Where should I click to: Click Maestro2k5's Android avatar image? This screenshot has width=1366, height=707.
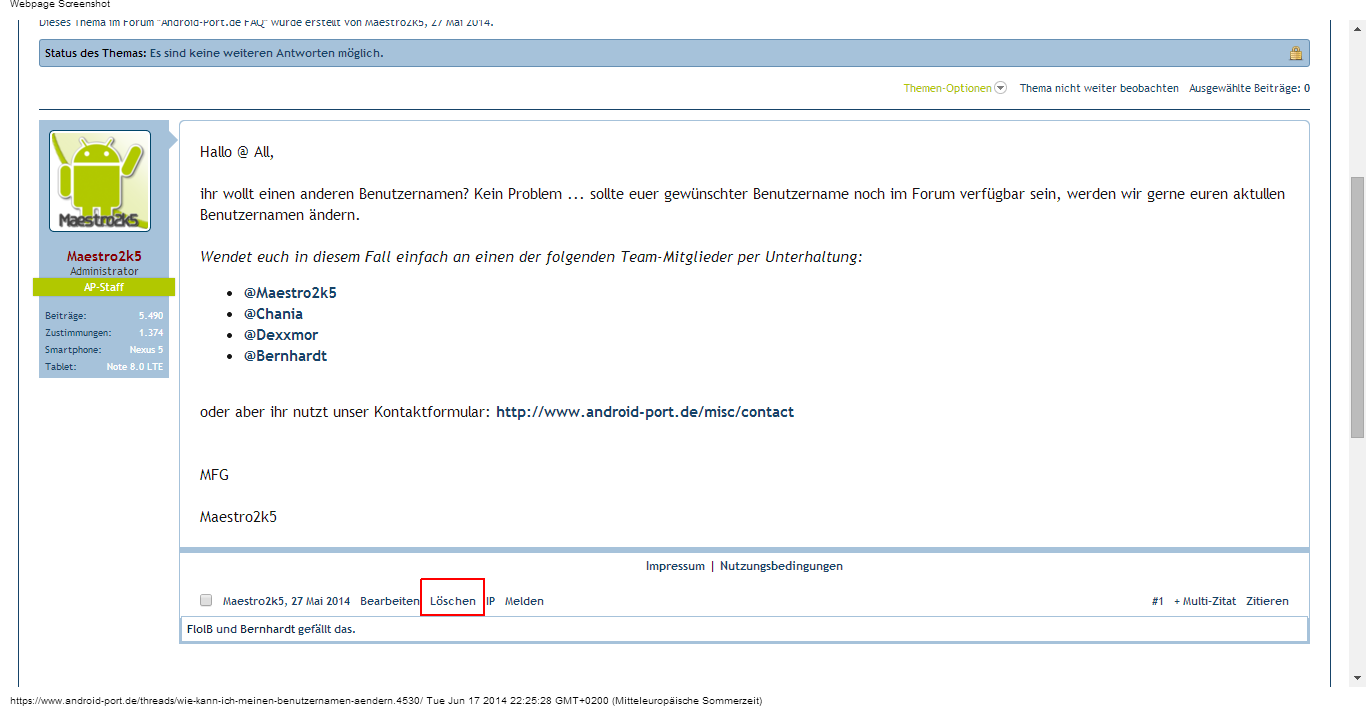[x=100, y=181]
